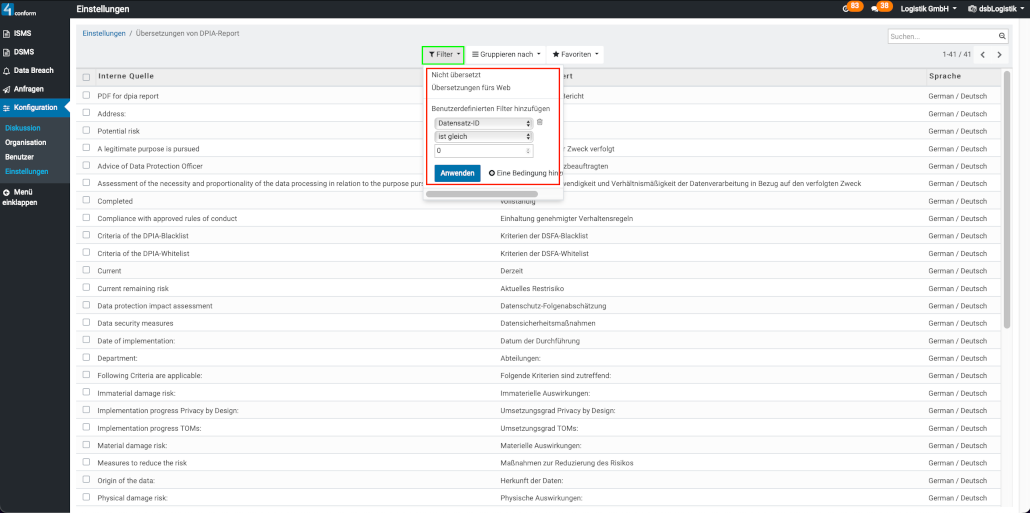The width and height of the screenshot is (1030, 513).
Task: Select the 'Current remaining risk' row checkbox
Action: 87,288
